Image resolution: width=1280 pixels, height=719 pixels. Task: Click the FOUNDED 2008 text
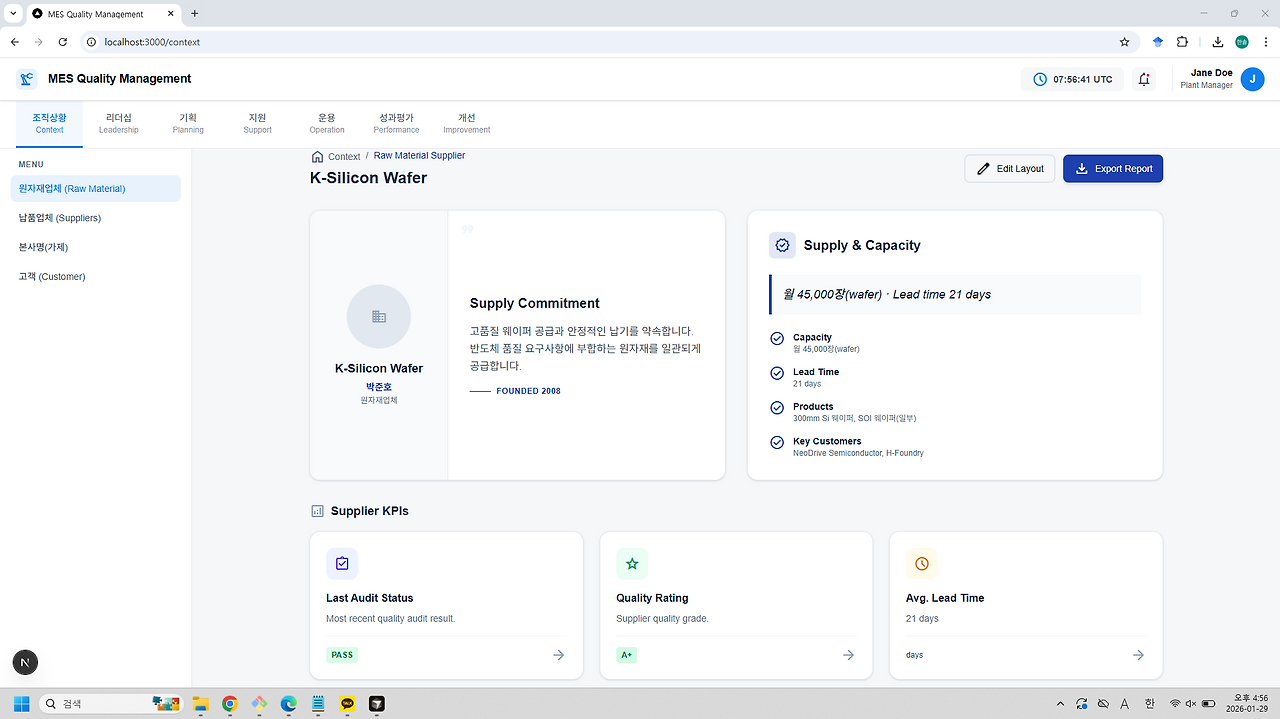528,391
